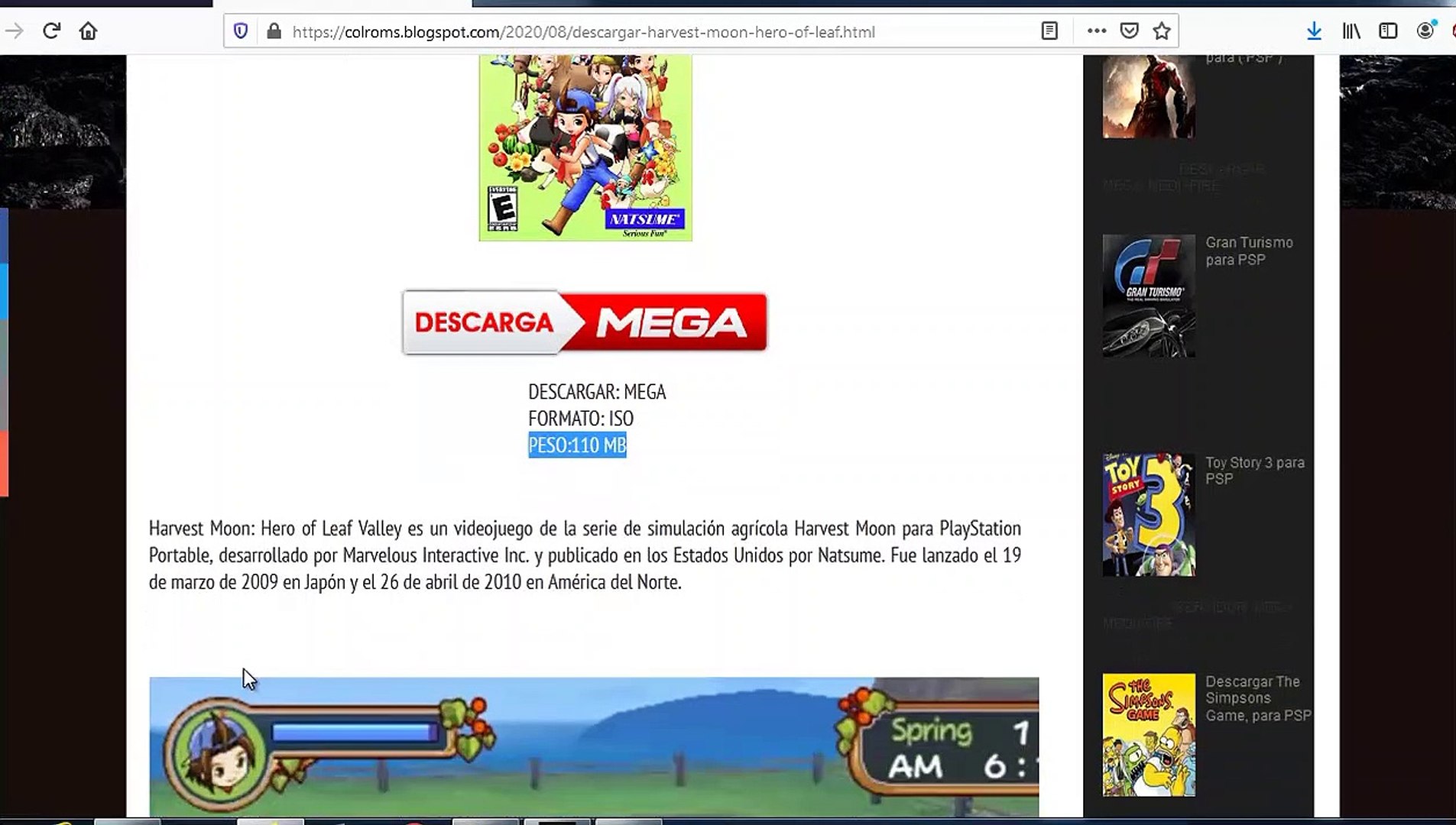Open the Gran Turismo thumbnail
Screen dimensions: 1456x825
click(1149, 296)
